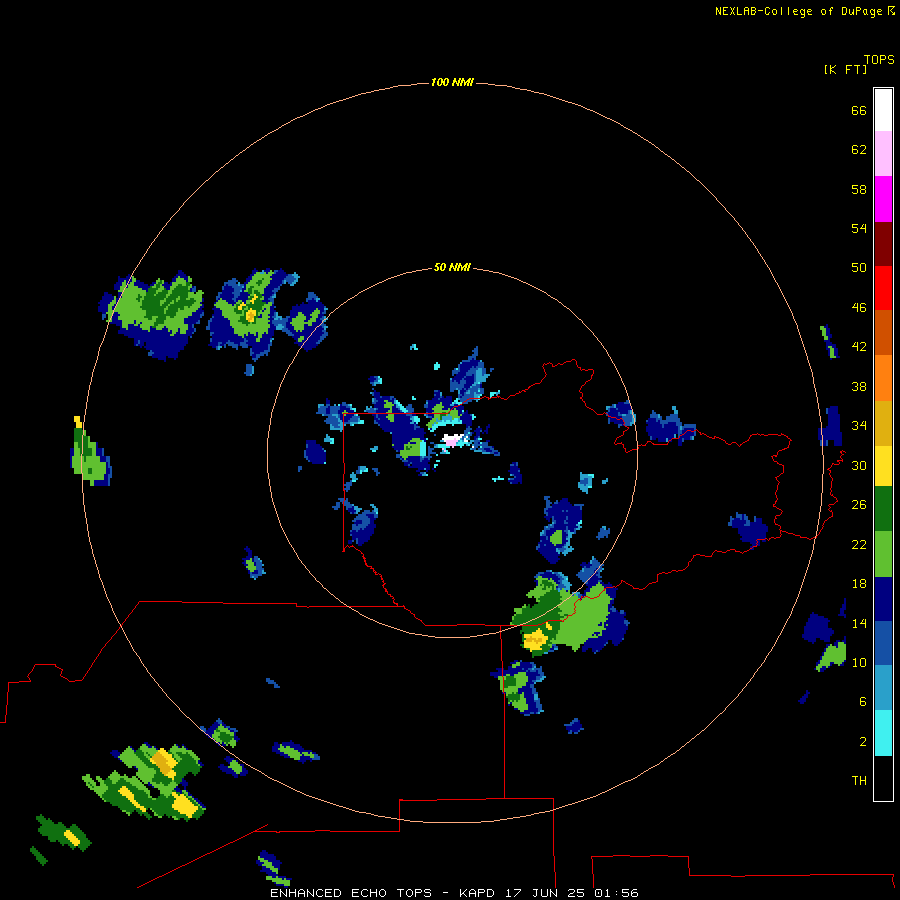The image size is (900, 900).
Task: Click the white top swatch in the TOPS legend
Action: (x=883, y=110)
